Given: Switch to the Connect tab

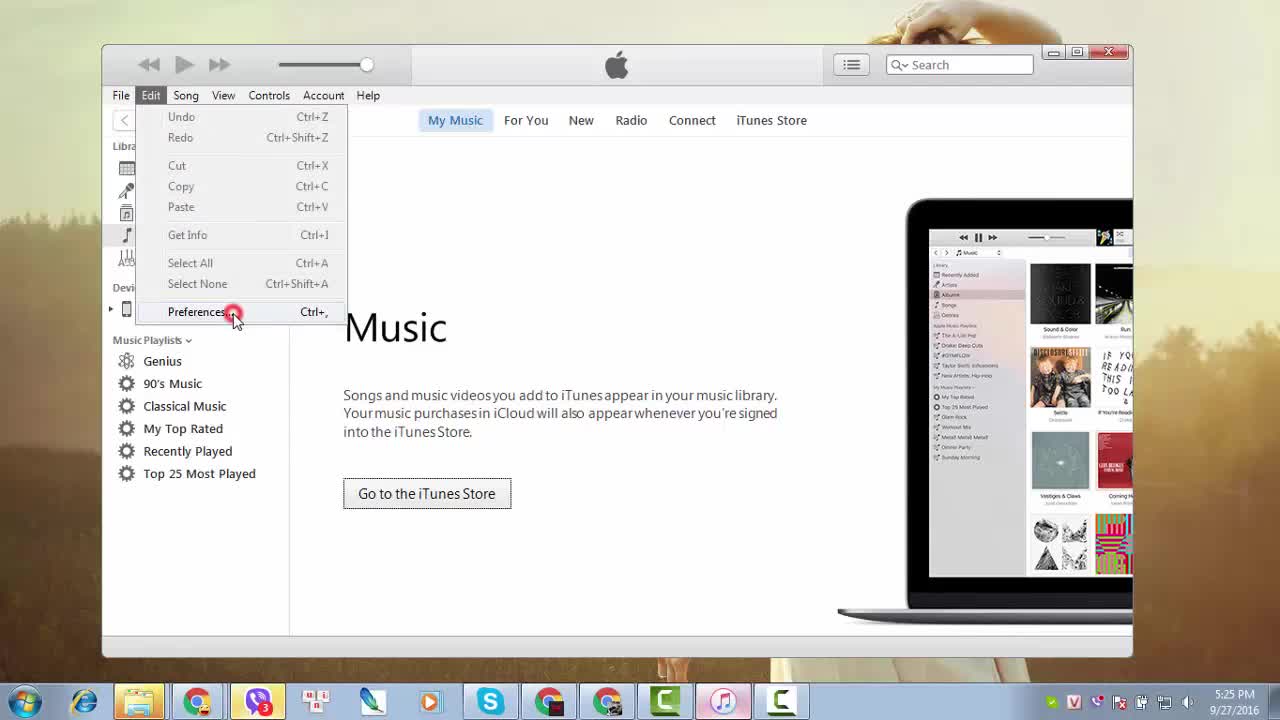Looking at the screenshot, I should tap(692, 120).
